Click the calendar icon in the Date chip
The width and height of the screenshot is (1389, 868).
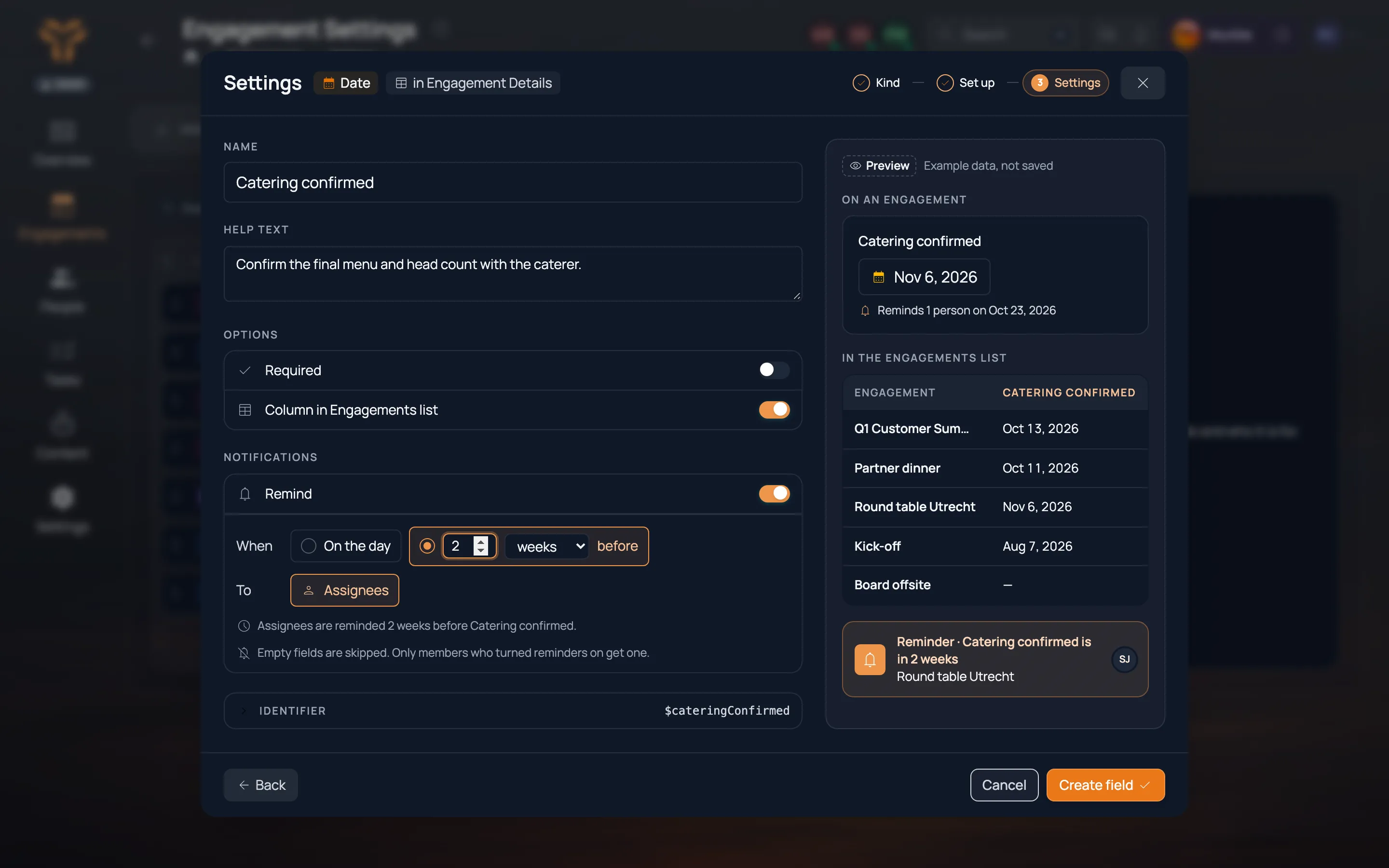[328, 83]
